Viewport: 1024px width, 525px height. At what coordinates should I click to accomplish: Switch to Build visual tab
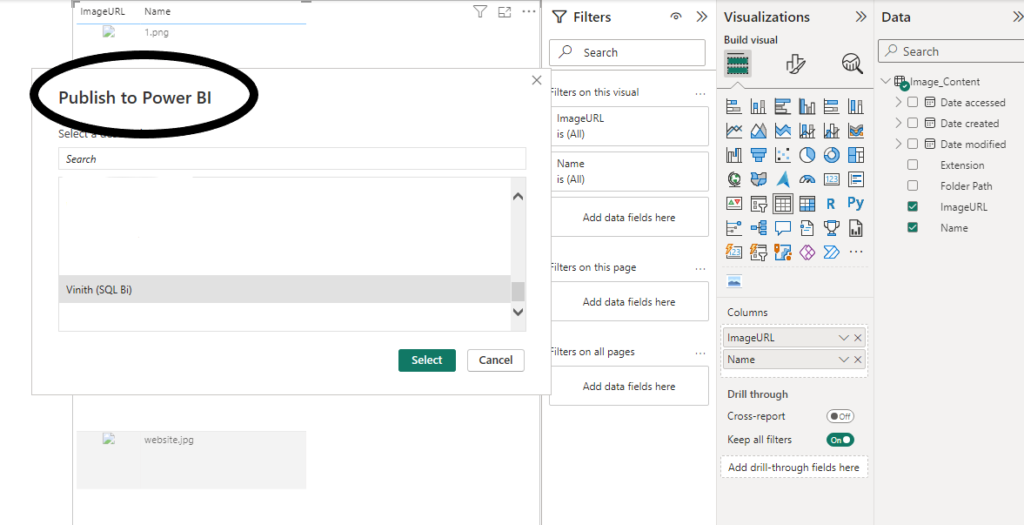click(x=739, y=64)
